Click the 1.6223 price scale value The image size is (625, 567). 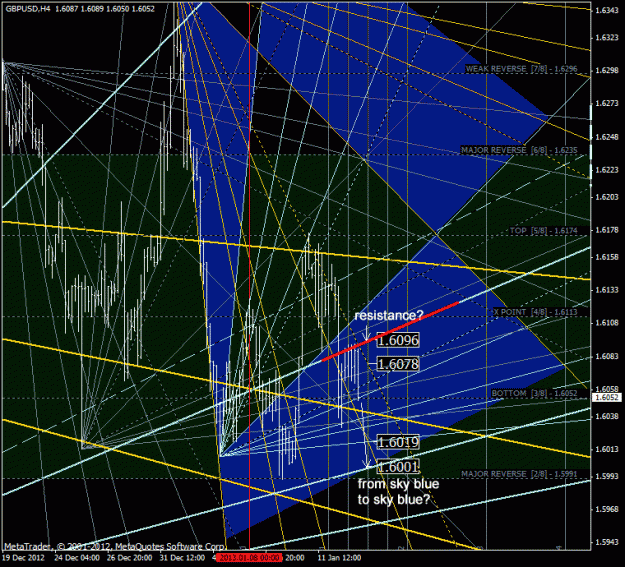pyautogui.click(x=607, y=170)
